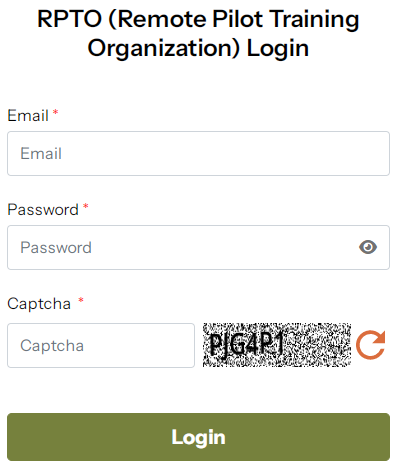Click the "Organization) Login" heading line
This screenshot has width=397, height=476.
coord(198,48)
